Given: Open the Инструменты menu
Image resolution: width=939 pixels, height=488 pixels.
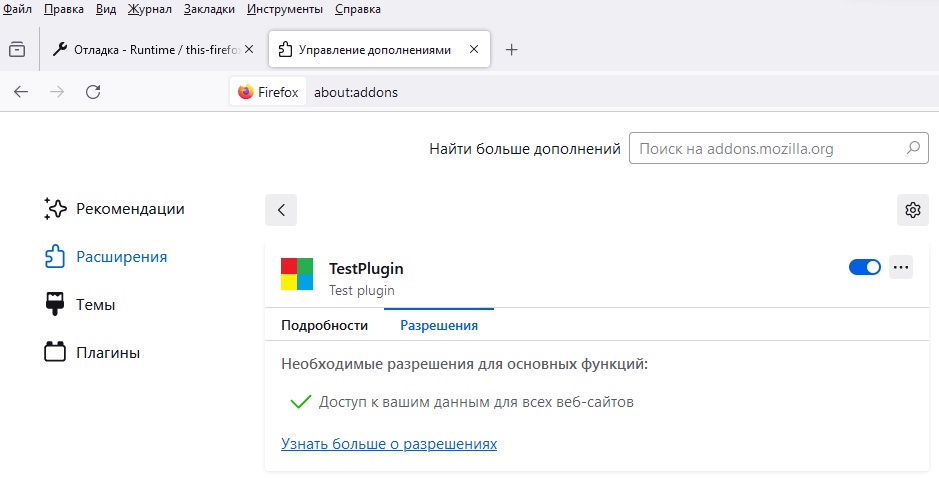Looking at the screenshot, I should pyautogui.click(x=285, y=9).
